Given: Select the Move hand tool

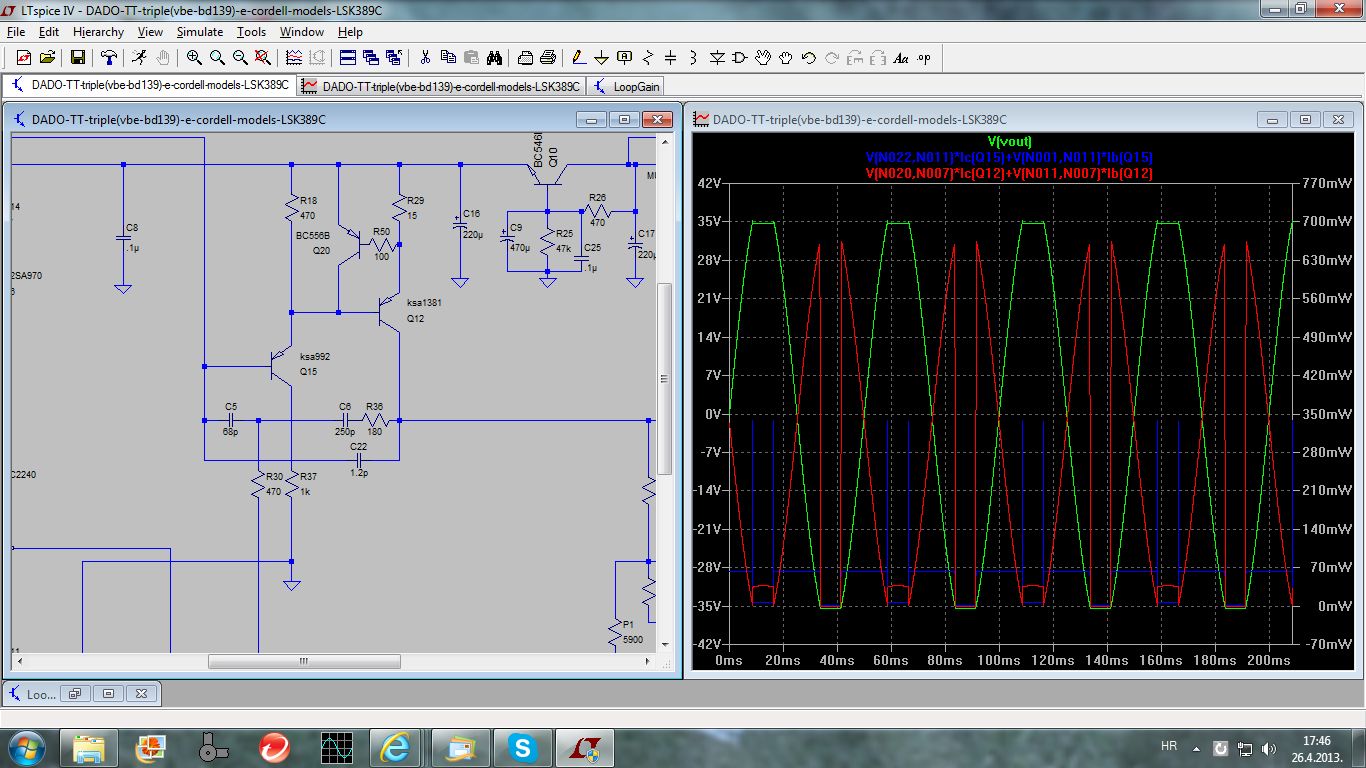Looking at the screenshot, I should (x=763, y=57).
